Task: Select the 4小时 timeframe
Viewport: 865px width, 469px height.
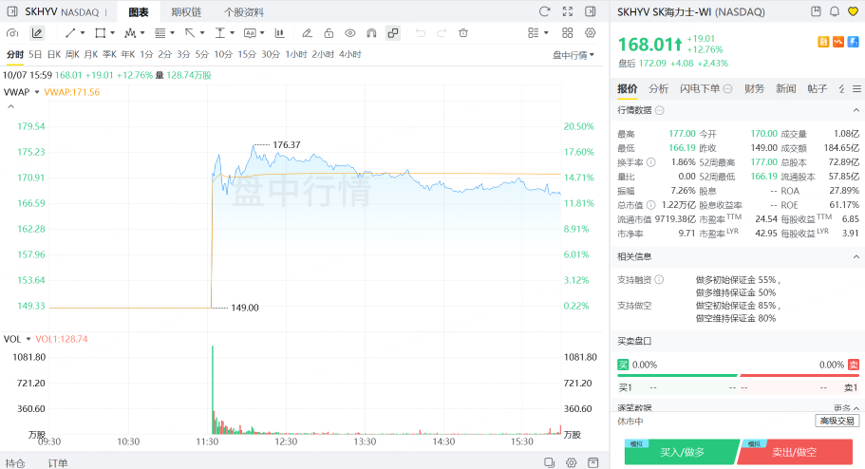Action: [x=350, y=54]
